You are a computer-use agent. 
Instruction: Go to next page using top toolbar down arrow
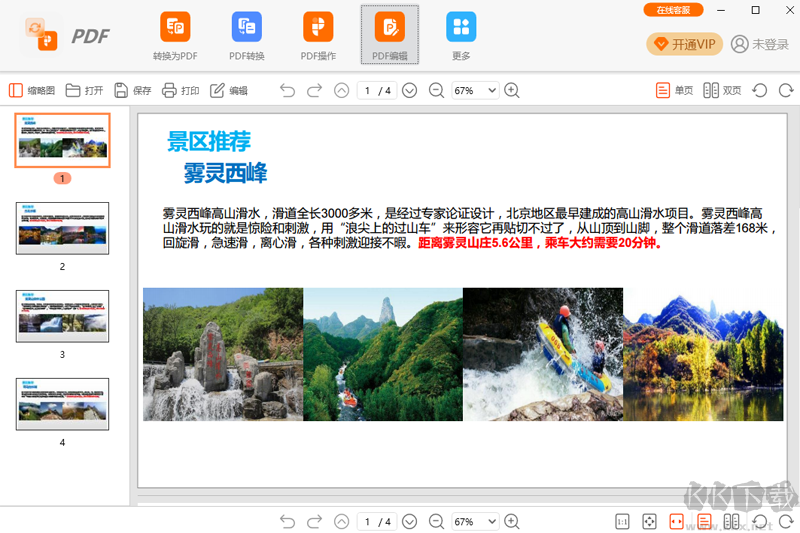tap(409, 91)
